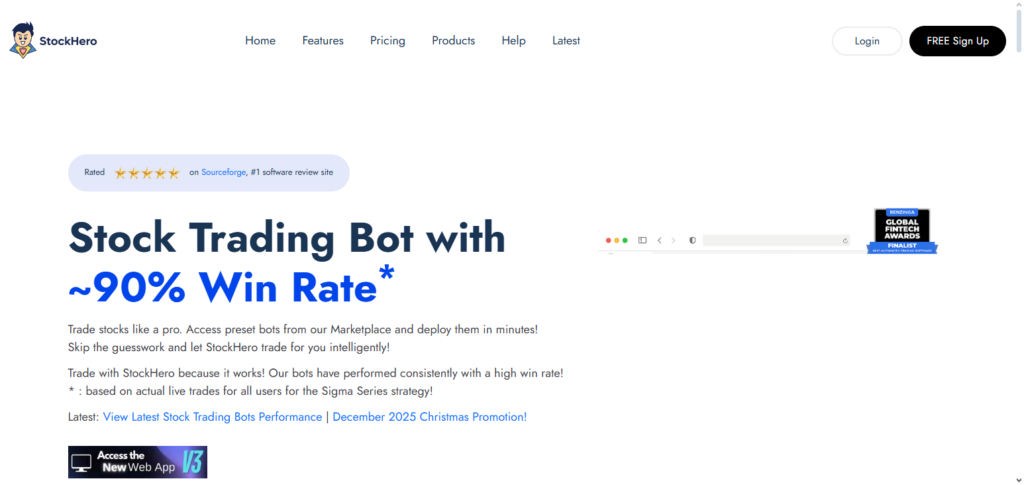Click the page scrollbar up arrow
The image size is (1024, 485).
point(1018,5)
